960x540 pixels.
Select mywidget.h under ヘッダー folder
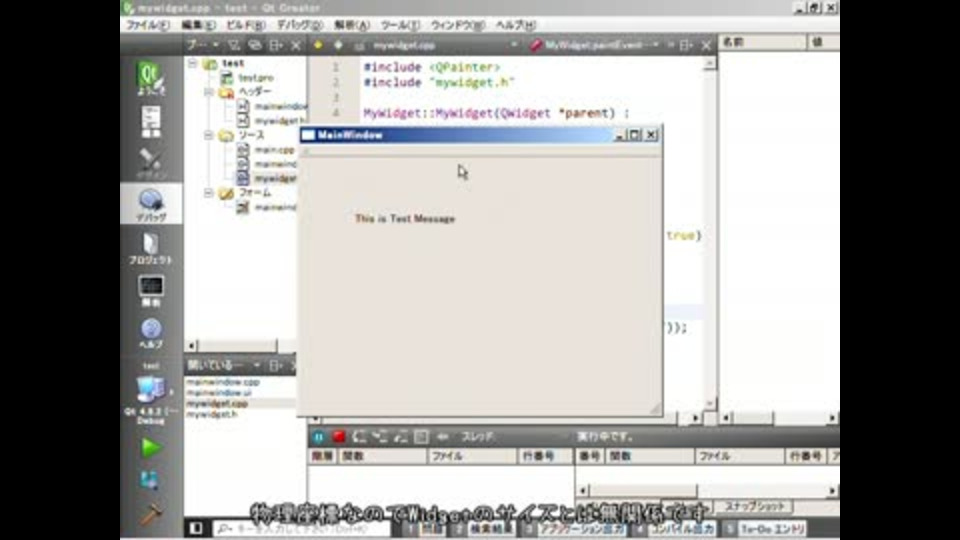point(279,121)
